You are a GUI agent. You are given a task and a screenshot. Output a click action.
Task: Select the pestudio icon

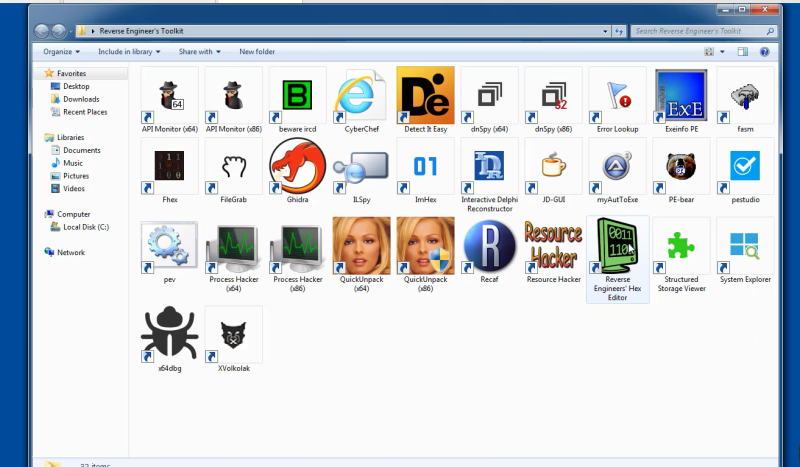pos(745,166)
